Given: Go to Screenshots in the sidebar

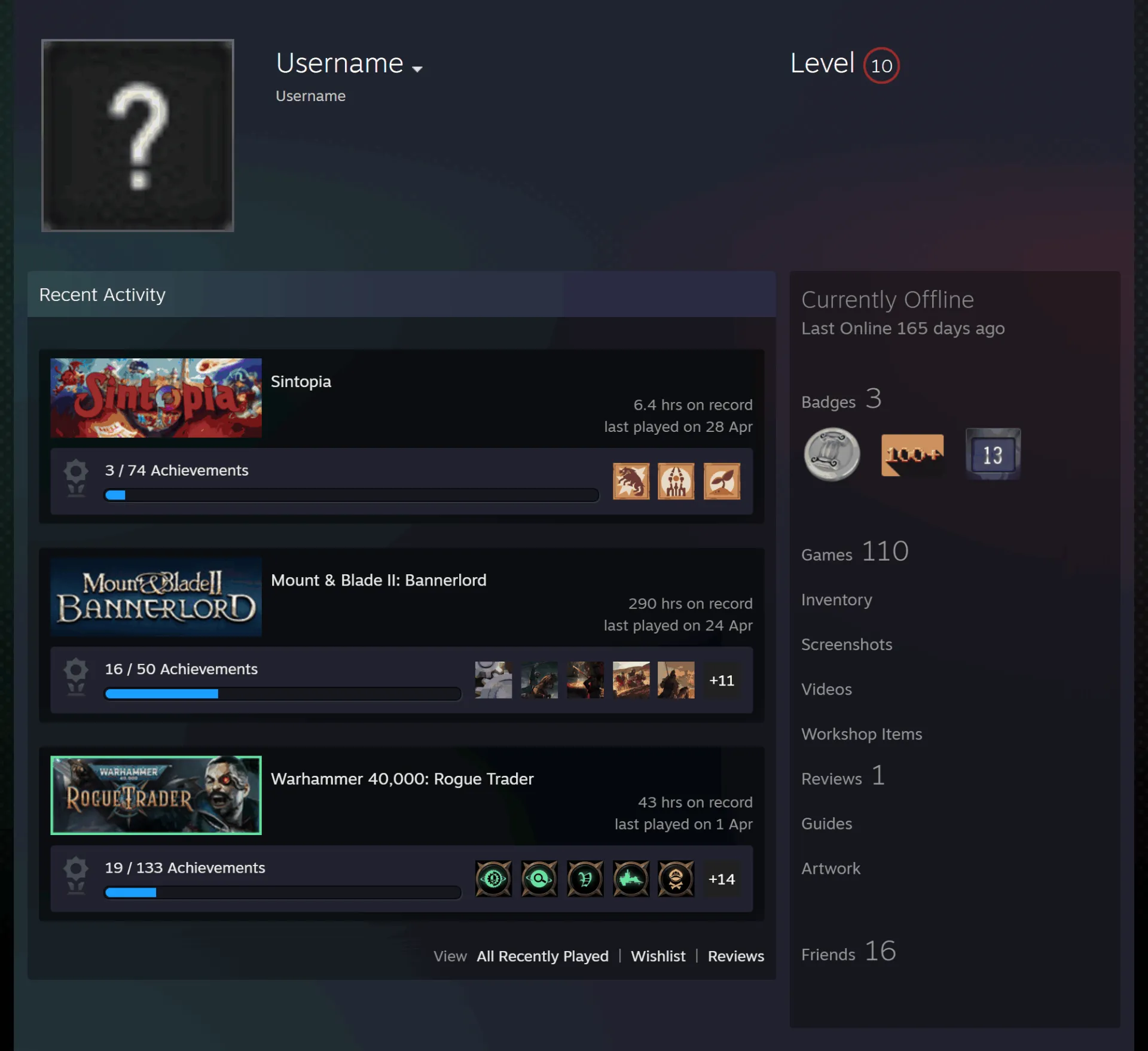Looking at the screenshot, I should tap(847, 644).
